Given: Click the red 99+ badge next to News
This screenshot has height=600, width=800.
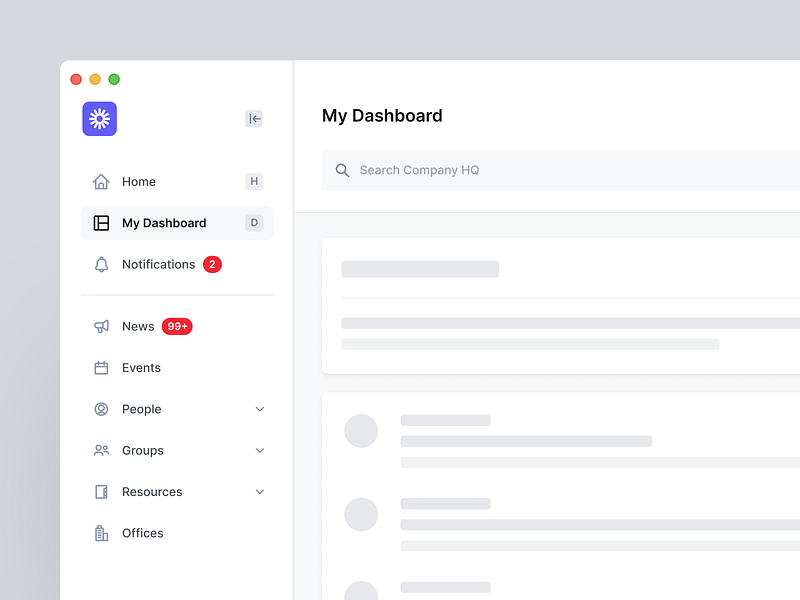Looking at the screenshot, I should [x=175, y=326].
